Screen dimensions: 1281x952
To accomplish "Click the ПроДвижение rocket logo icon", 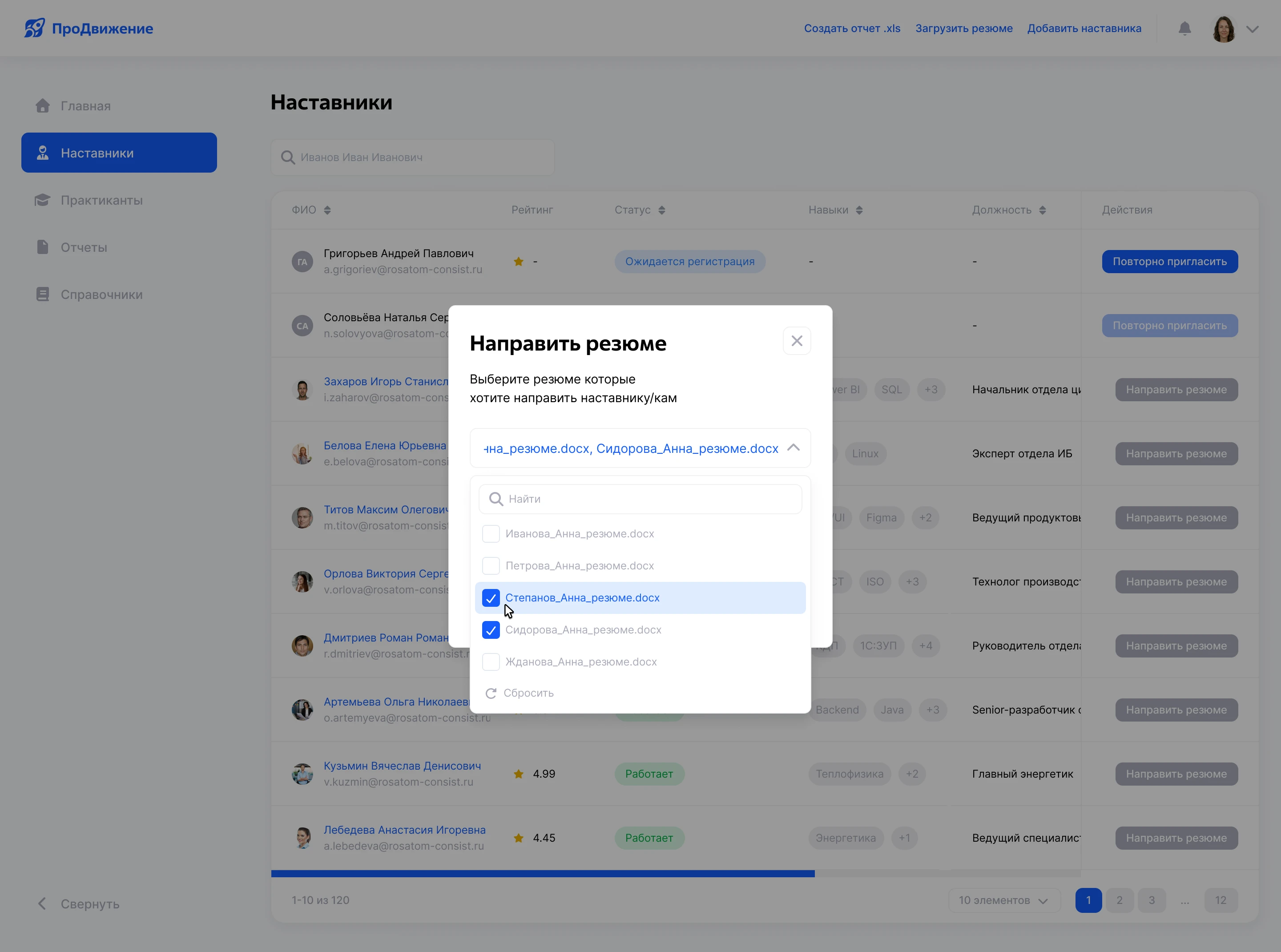I will tap(35, 28).
